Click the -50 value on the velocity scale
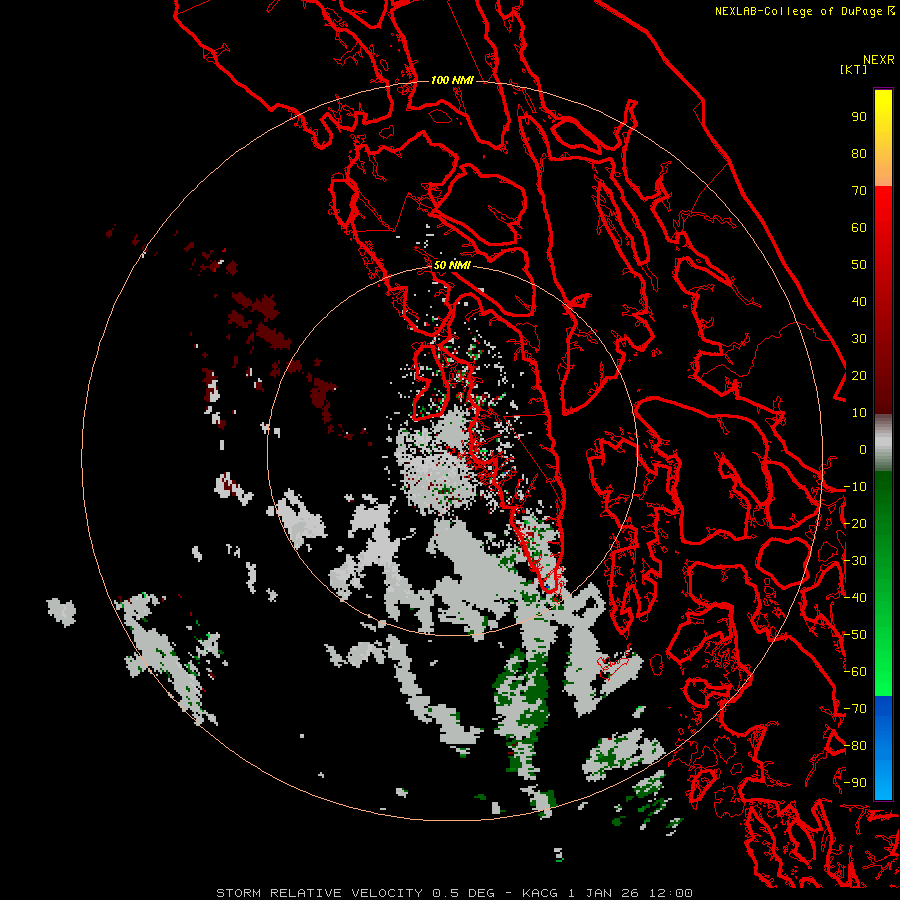This screenshot has height=900, width=900. click(x=855, y=635)
